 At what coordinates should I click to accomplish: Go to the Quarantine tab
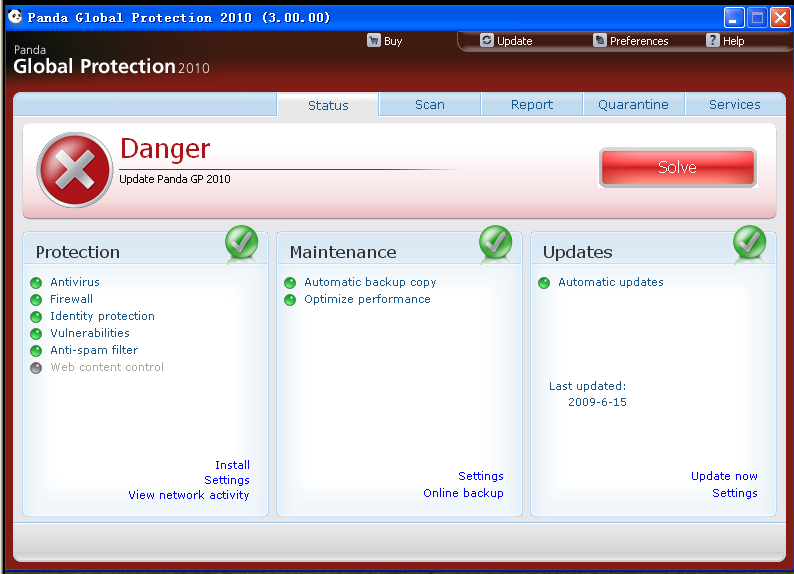[x=633, y=104]
